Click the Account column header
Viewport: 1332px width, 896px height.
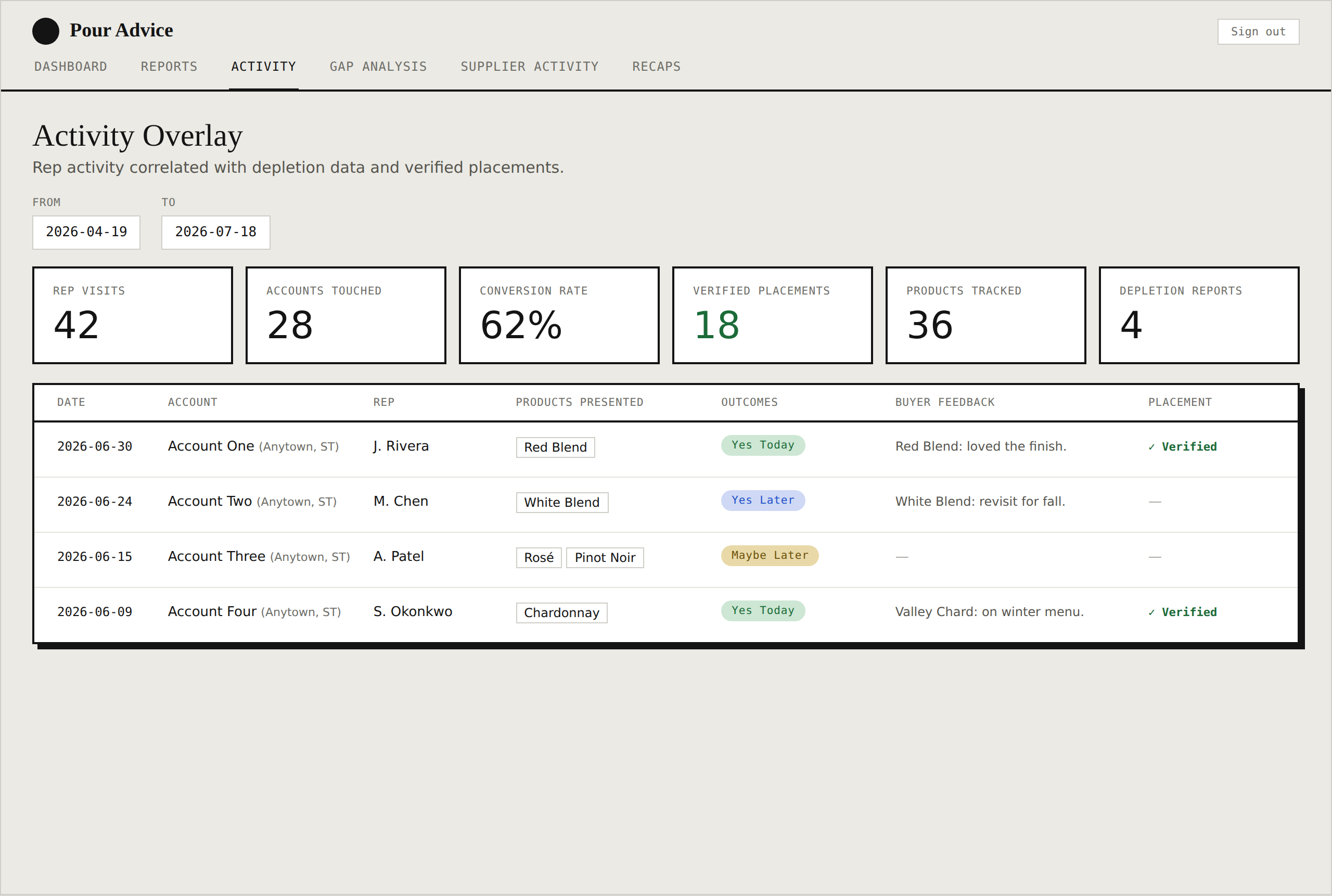[x=193, y=402]
